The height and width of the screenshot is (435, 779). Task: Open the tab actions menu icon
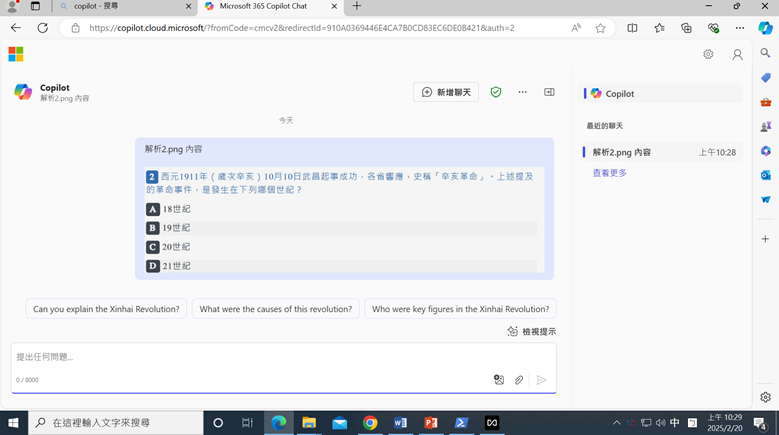pos(35,6)
